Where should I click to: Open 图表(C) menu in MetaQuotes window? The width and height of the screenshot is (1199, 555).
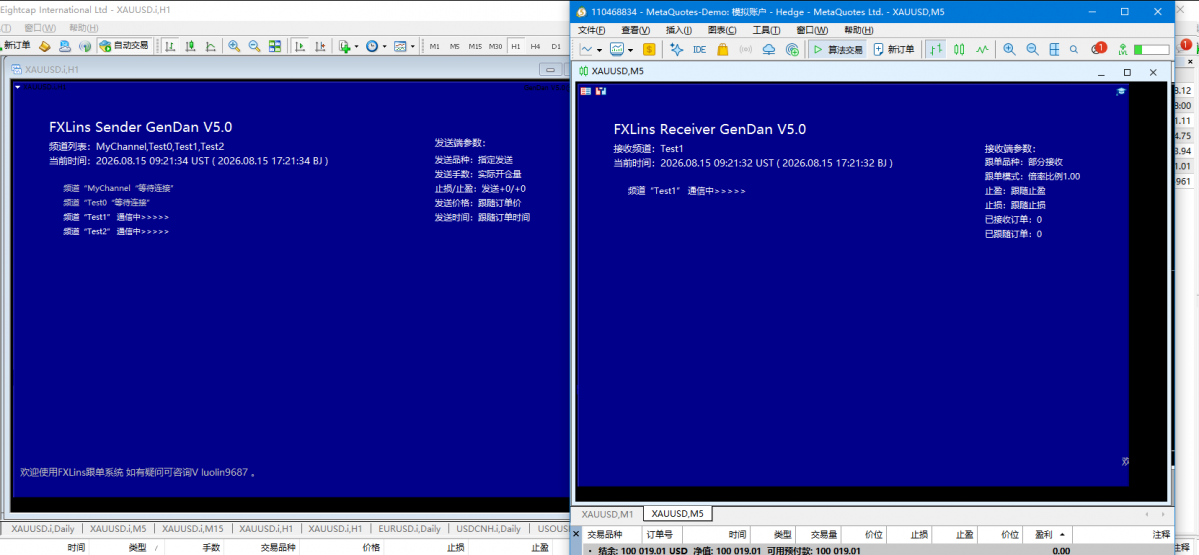tap(723, 30)
